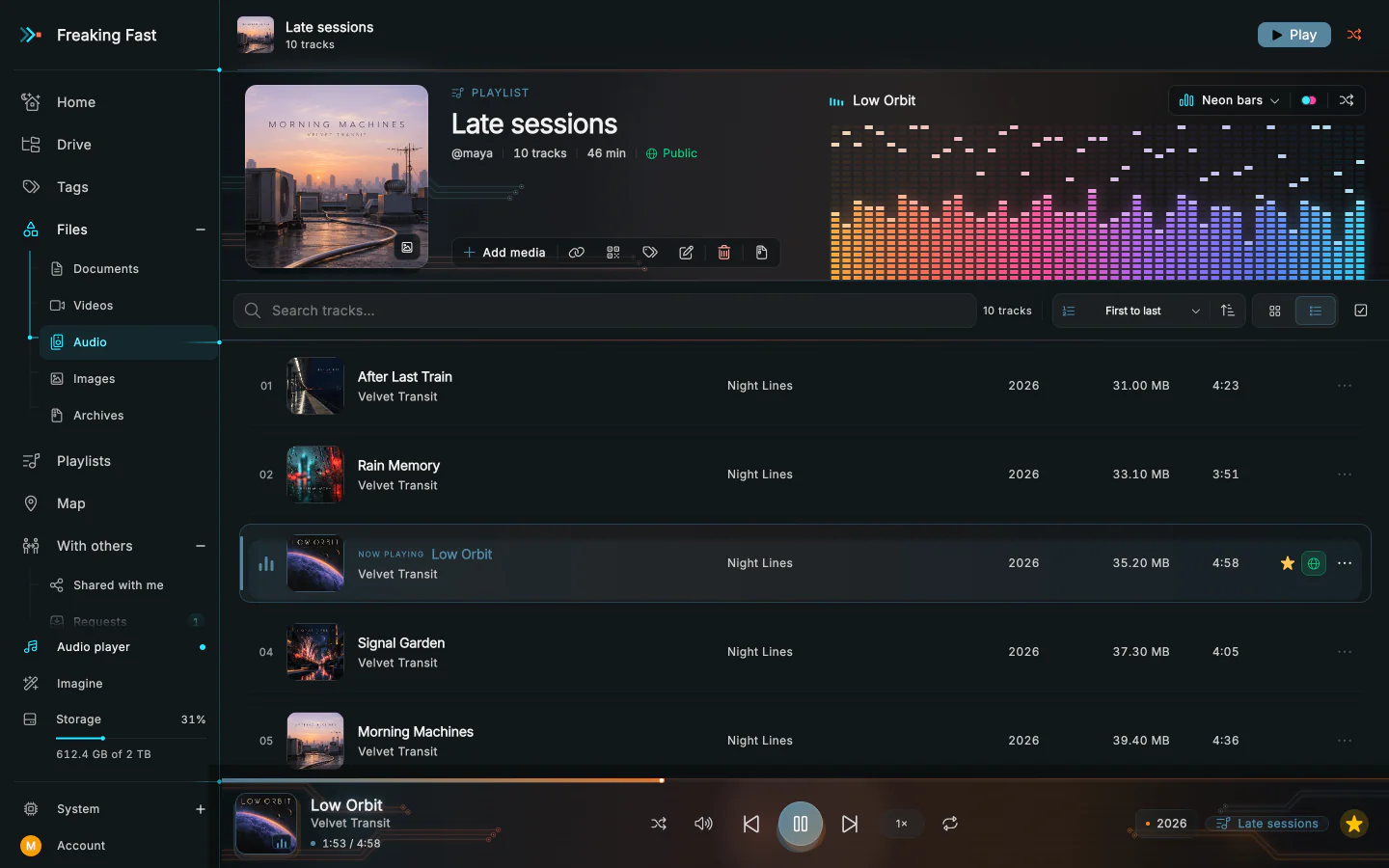Click in the Search tracks field

[x=605, y=311]
